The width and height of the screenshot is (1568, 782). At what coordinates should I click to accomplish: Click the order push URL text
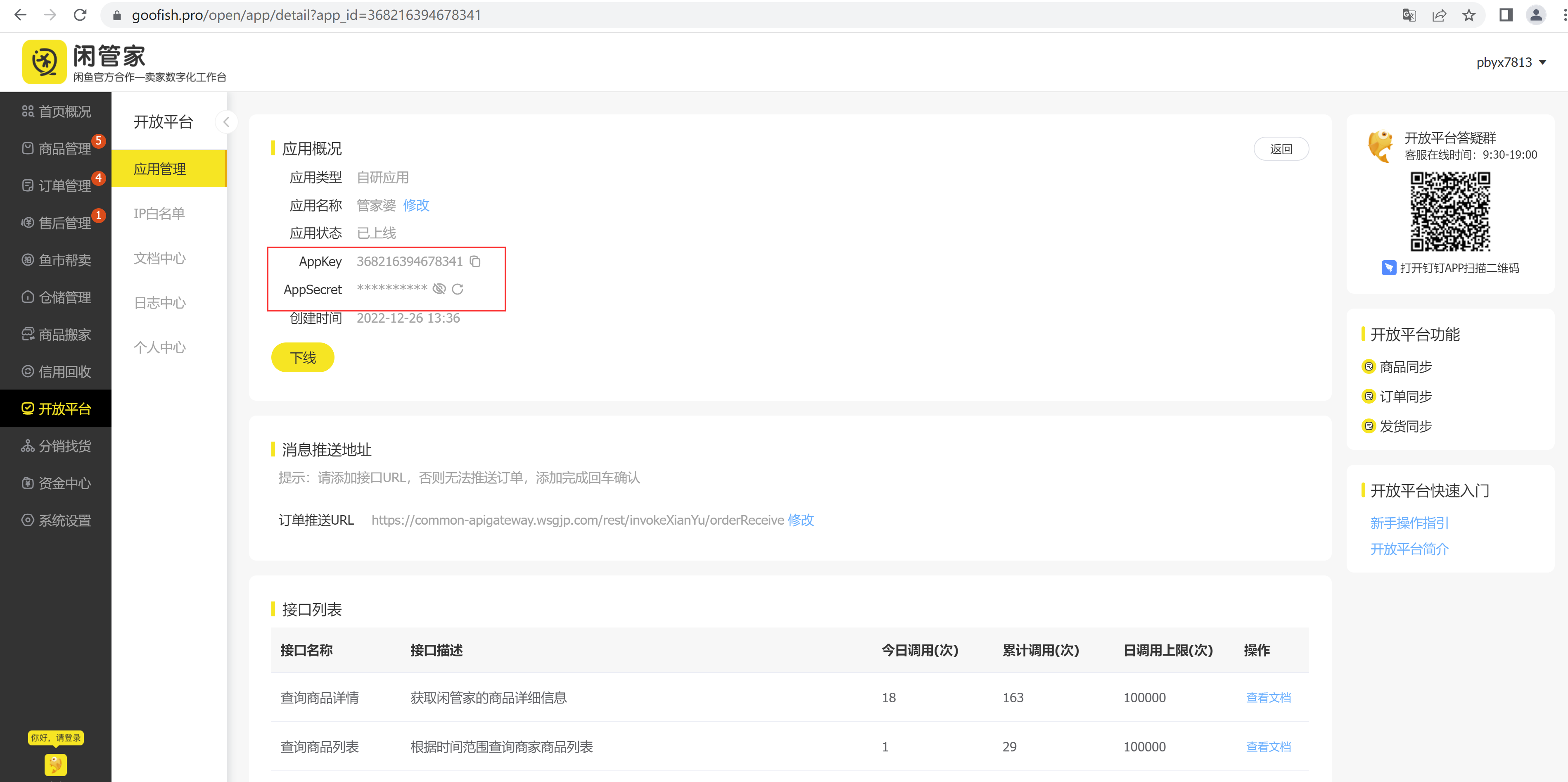point(577,520)
